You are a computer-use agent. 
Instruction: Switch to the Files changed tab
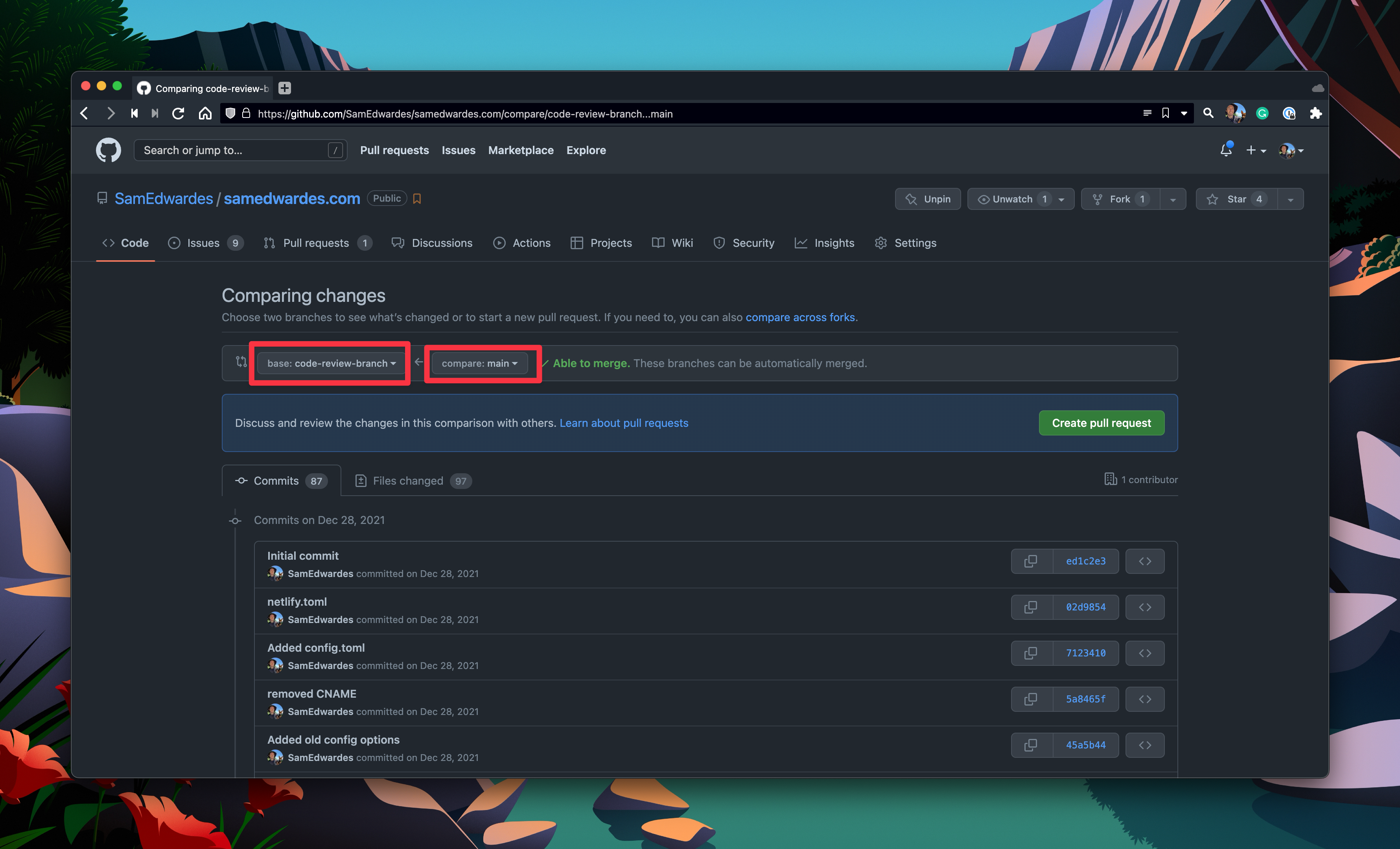pos(414,481)
